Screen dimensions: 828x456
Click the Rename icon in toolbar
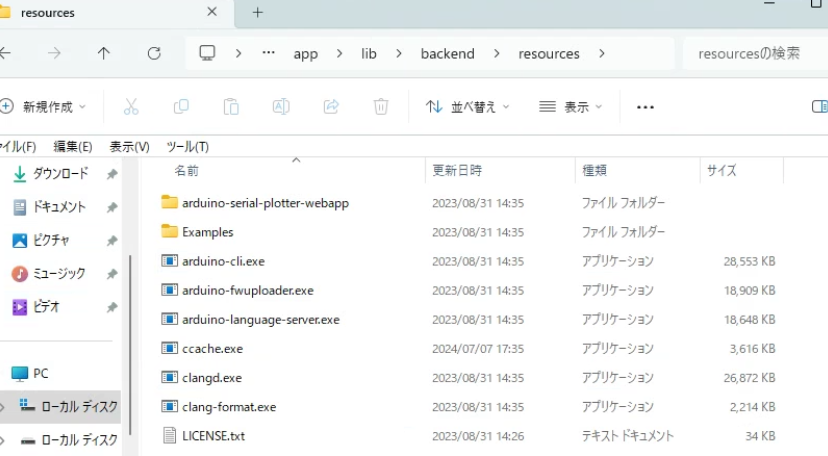click(281, 106)
